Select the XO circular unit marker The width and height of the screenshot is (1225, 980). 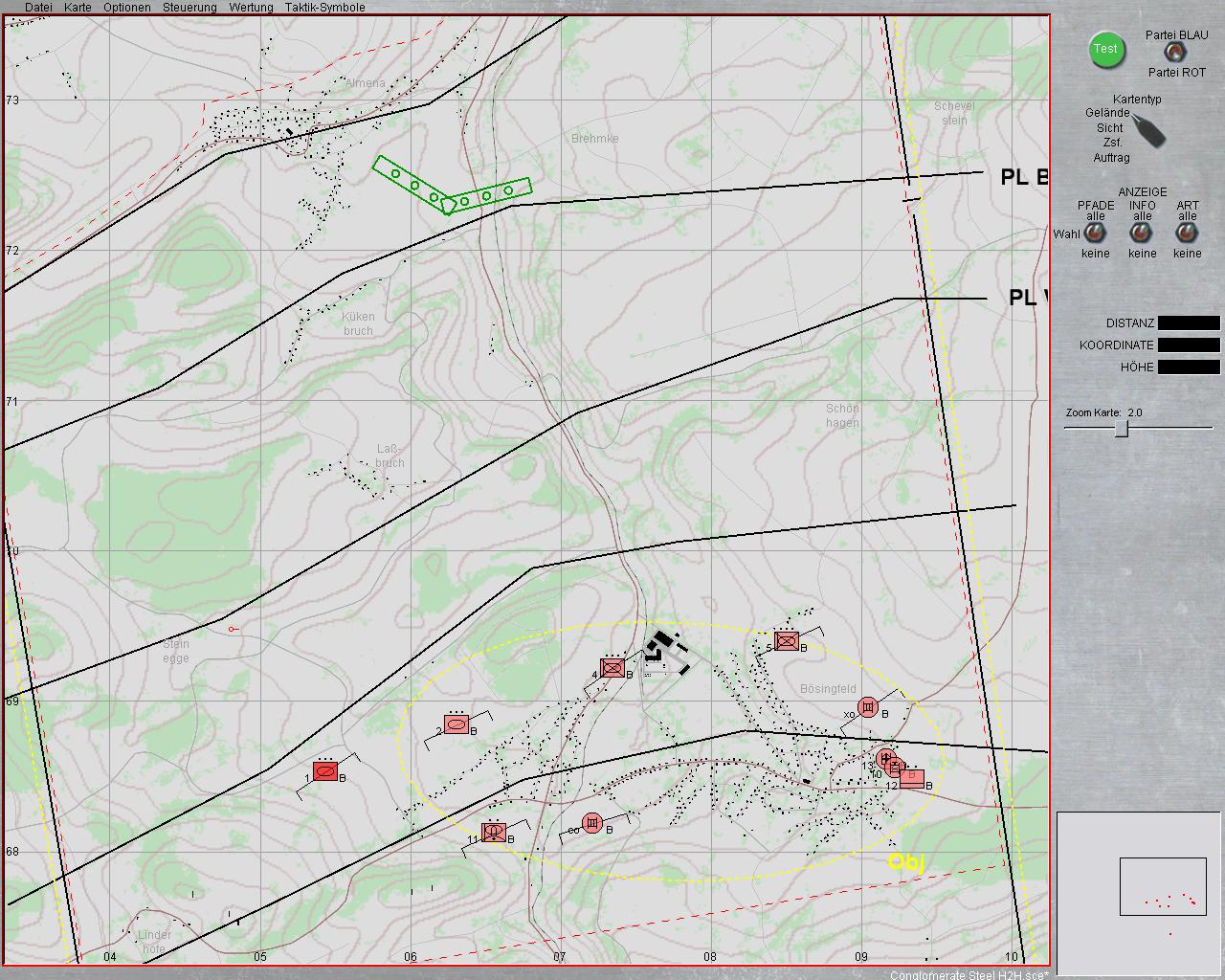[x=868, y=707]
